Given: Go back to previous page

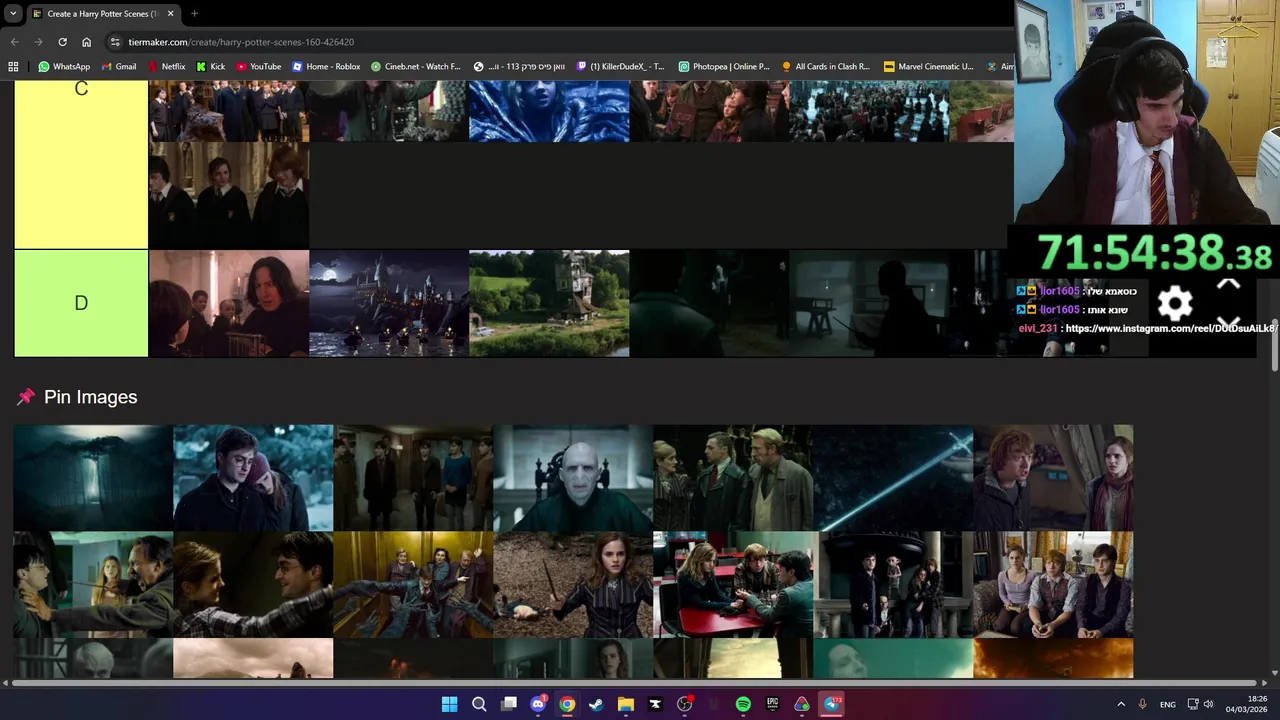Looking at the screenshot, I should [14, 42].
